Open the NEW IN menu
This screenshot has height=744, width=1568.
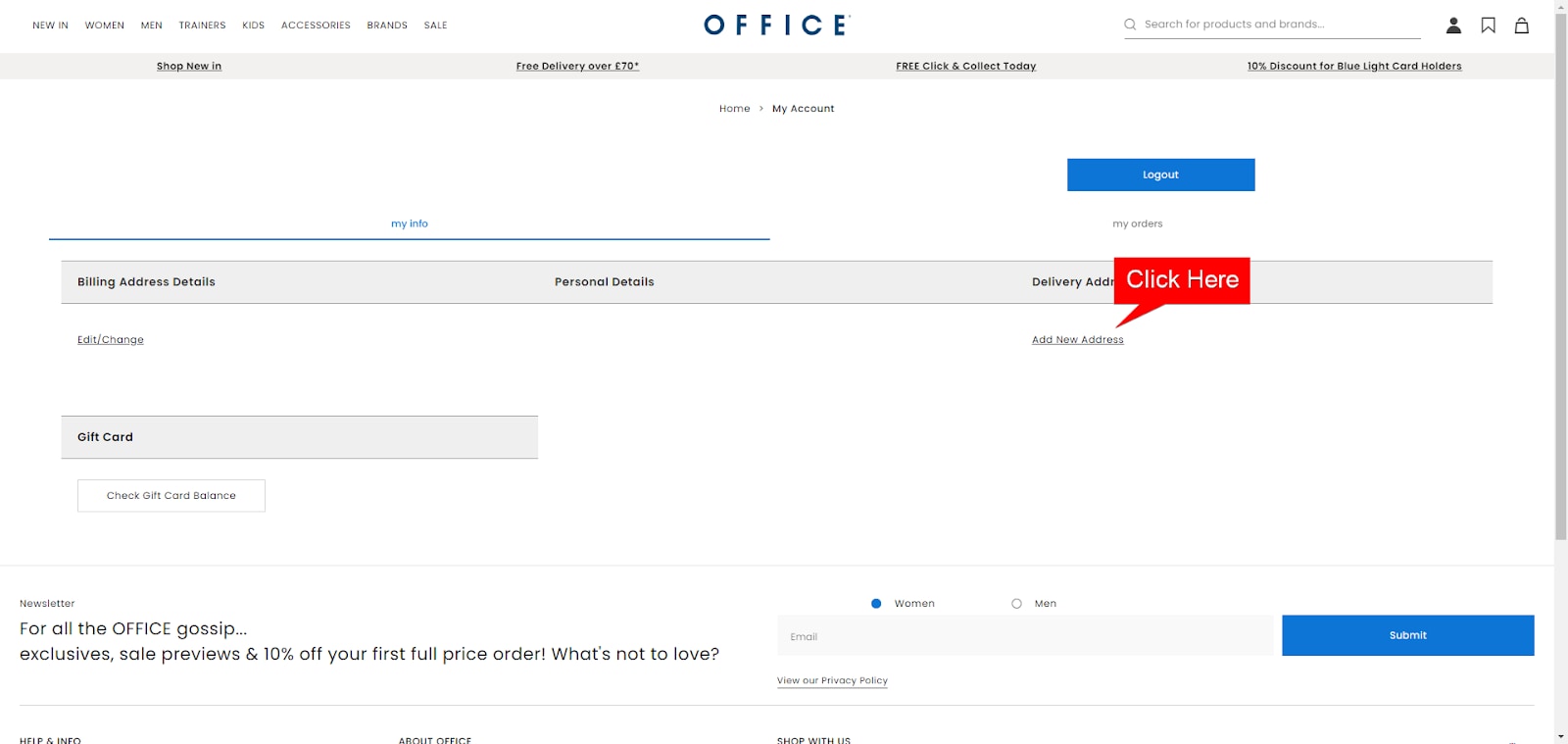[x=50, y=25]
